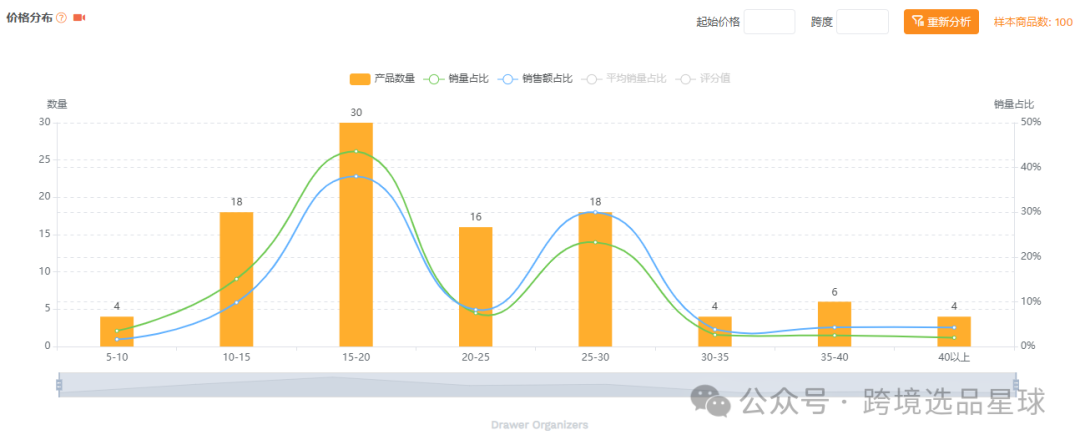Click the 25-30 bar labeled 18
Image resolution: width=1080 pixels, height=445 pixels.
pyautogui.click(x=595, y=279)
